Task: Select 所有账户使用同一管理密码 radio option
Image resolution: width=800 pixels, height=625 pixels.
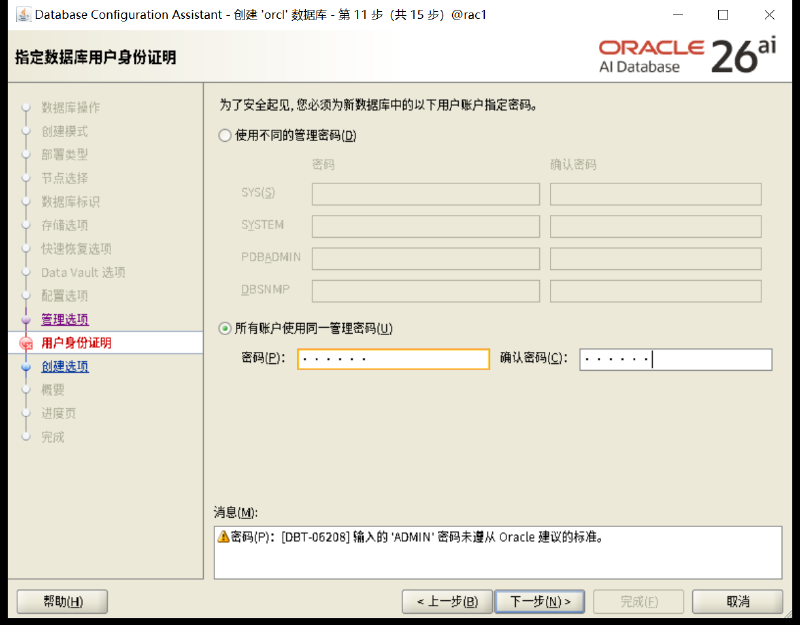Action: [x=225, y=328]
